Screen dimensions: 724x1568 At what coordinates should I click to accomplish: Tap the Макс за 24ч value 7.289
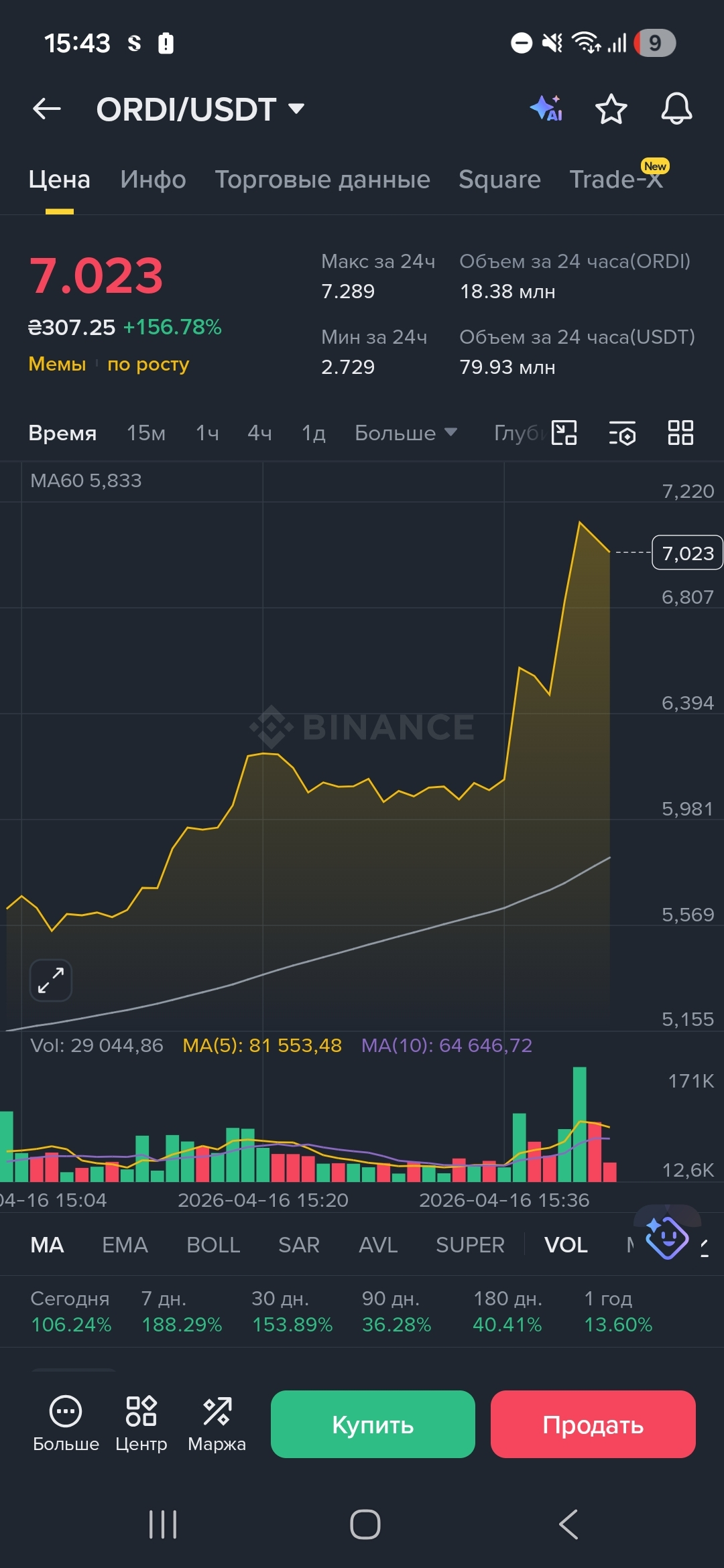coord(348,291)
